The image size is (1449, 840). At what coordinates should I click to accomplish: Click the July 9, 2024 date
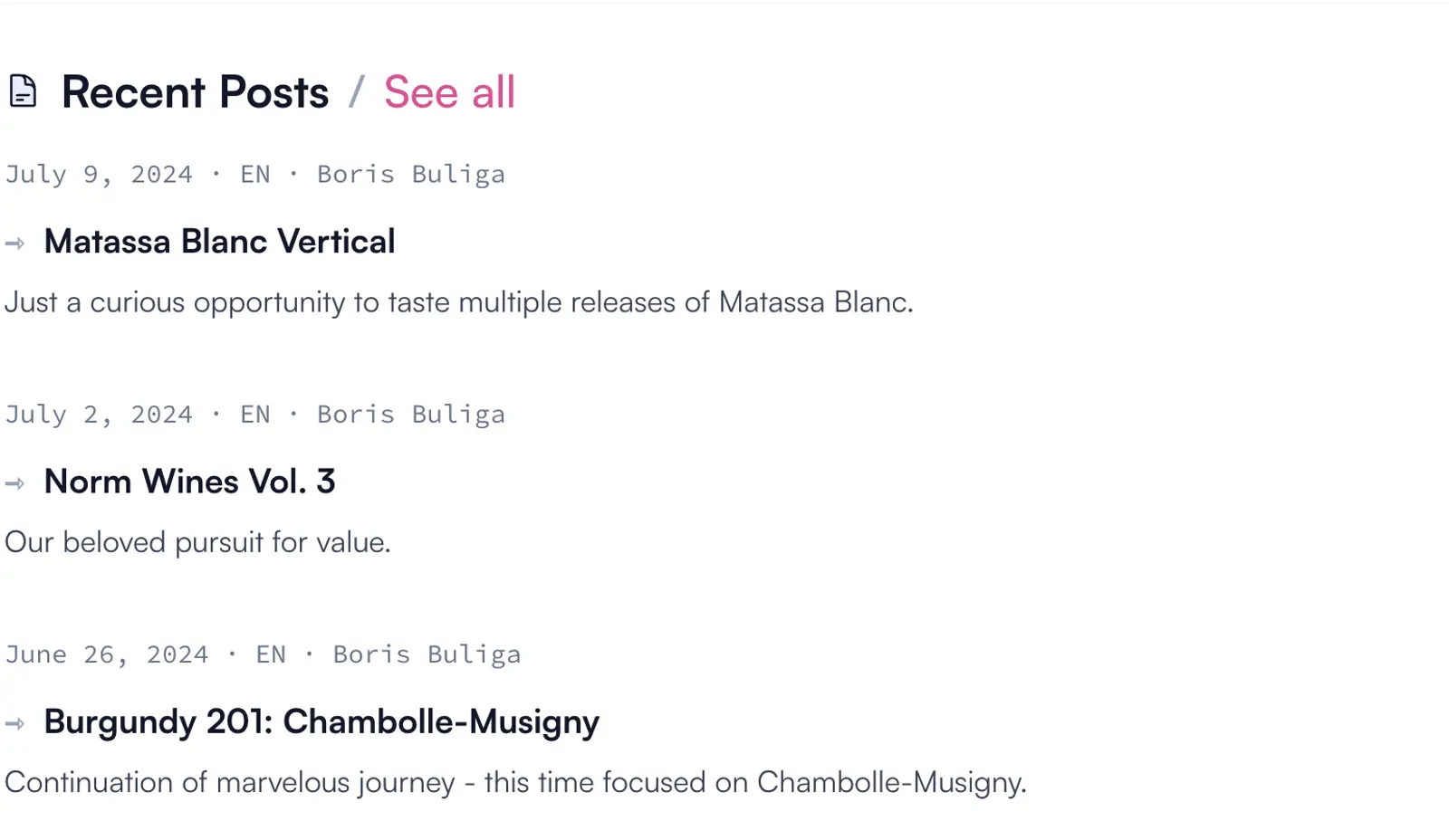[x=99, y=174]
